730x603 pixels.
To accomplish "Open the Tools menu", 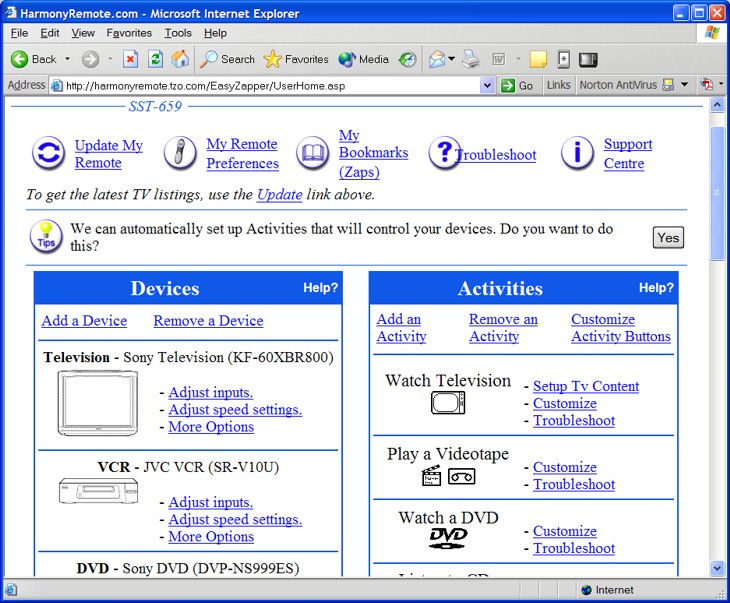I will coord(178,33).
